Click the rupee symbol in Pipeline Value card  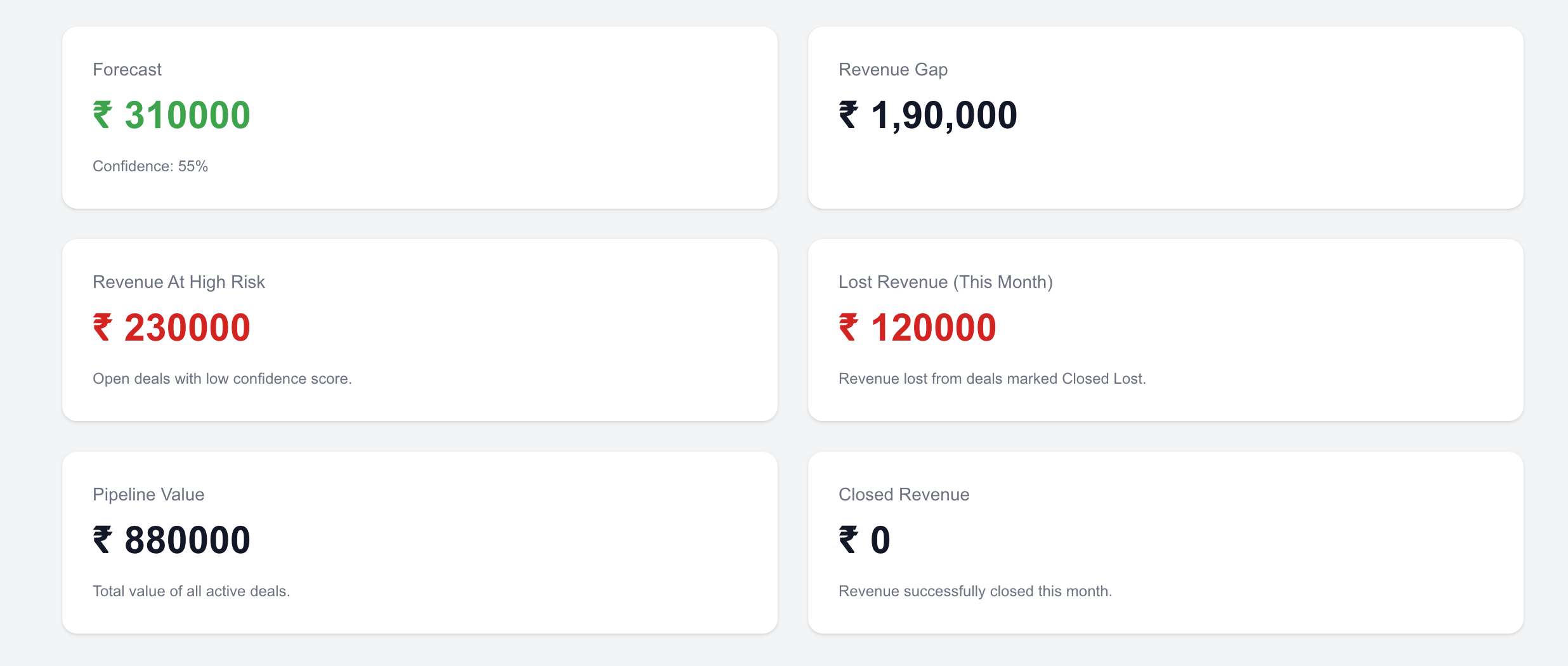pyautogui.click(x=102, y=540)
